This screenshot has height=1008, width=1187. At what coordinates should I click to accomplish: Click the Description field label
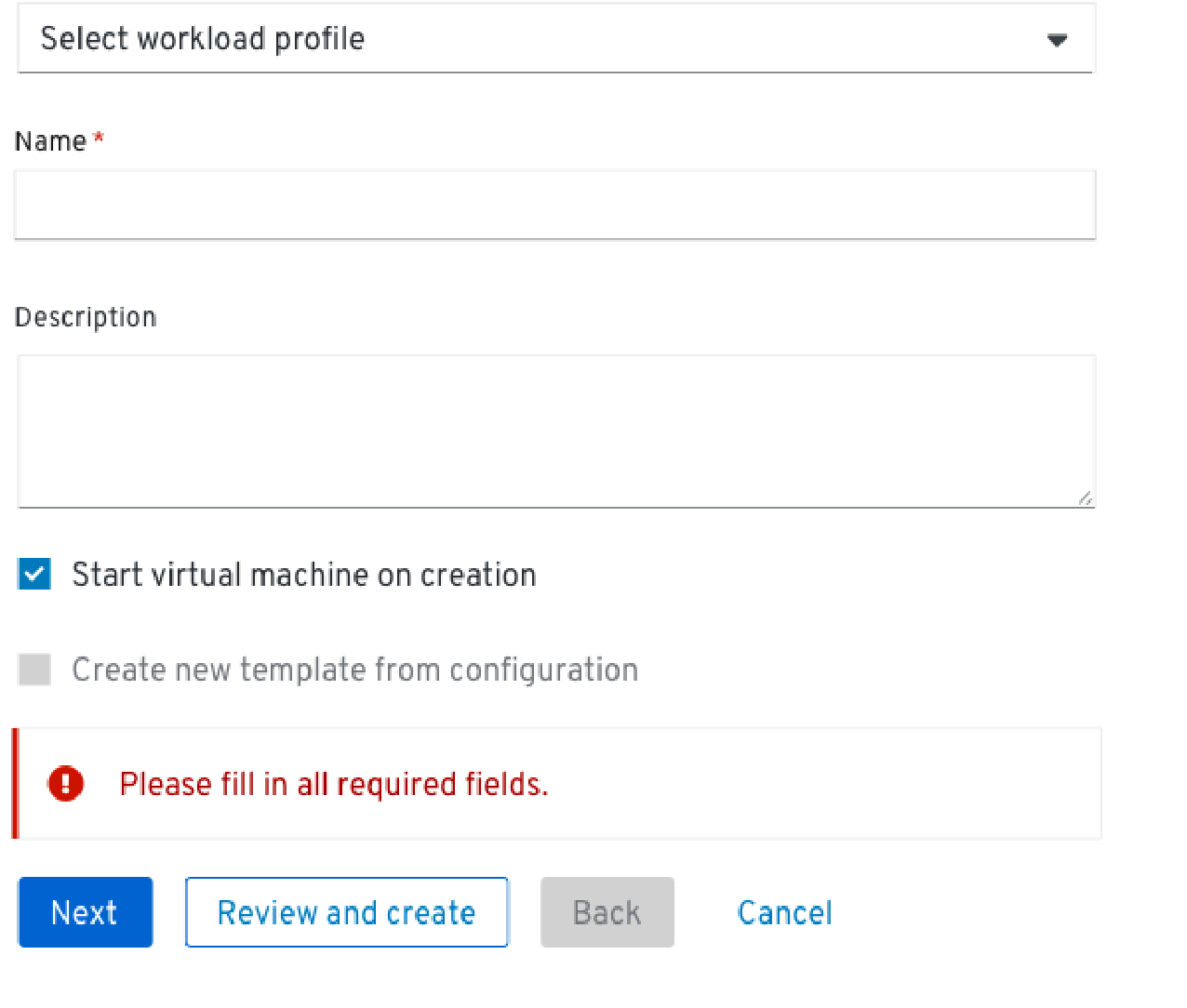click(86, 318)
